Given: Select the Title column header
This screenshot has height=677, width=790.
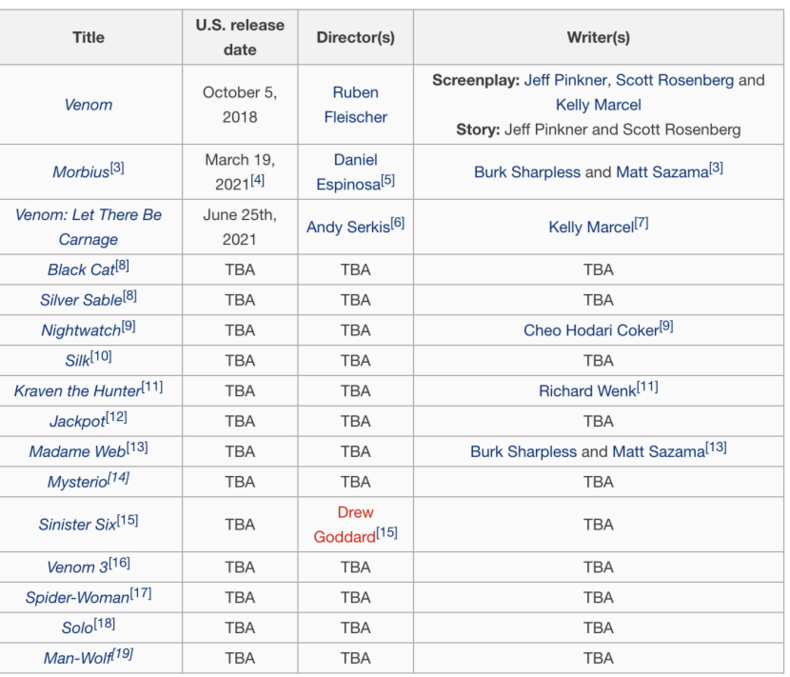Looking at the screenshot, I should pos(89,37).
